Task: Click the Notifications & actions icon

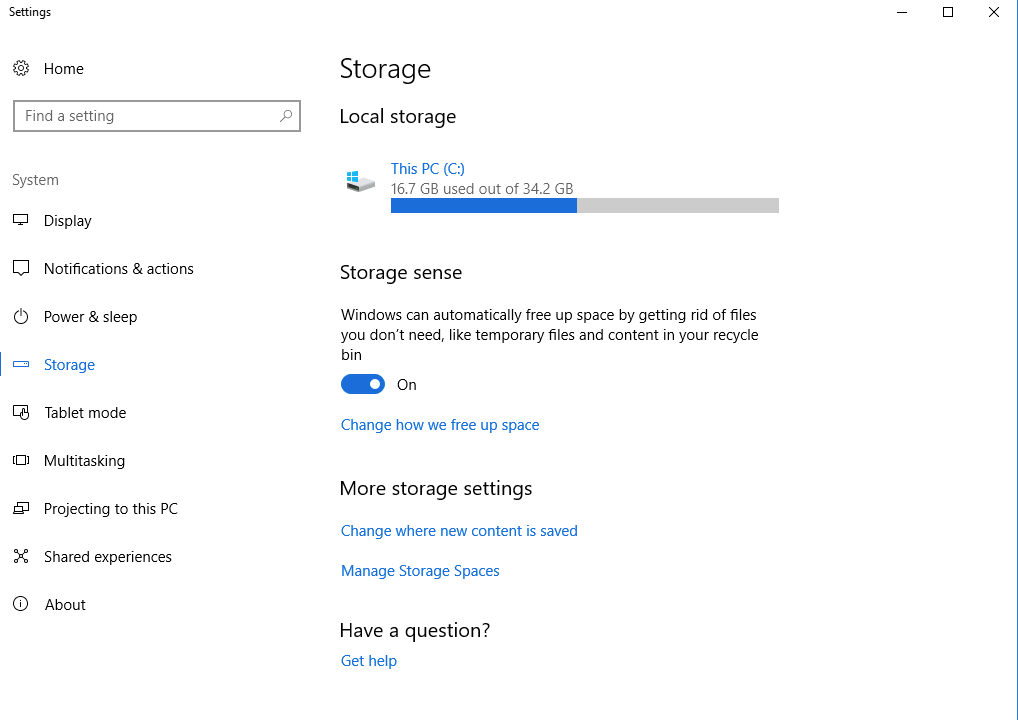Action: (x=21, y=268)
